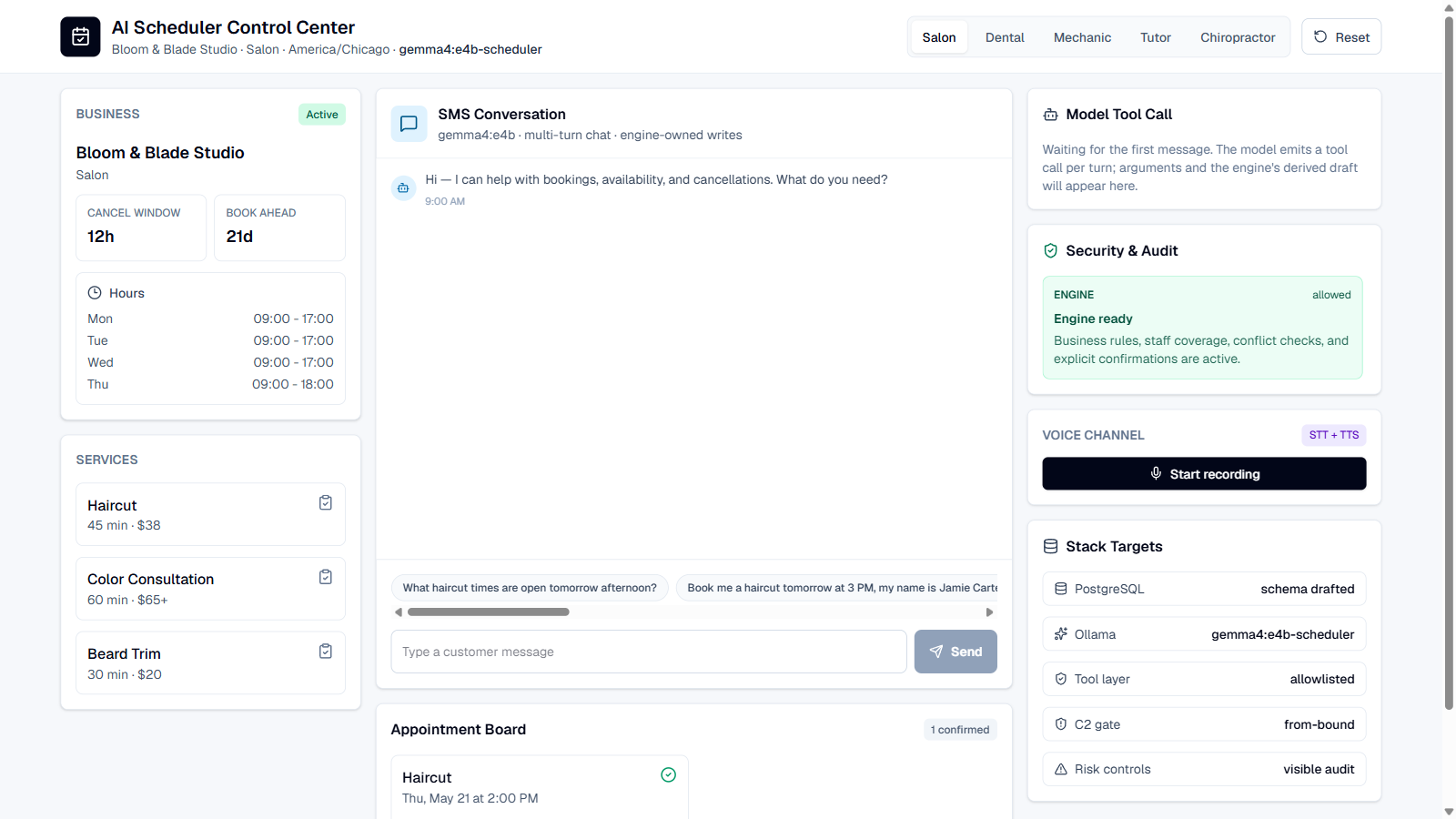The image size is (1456, 819).
Task: Click the Thu 09:00 - 18:00 hours row
Action: click(x=210, y=384)
